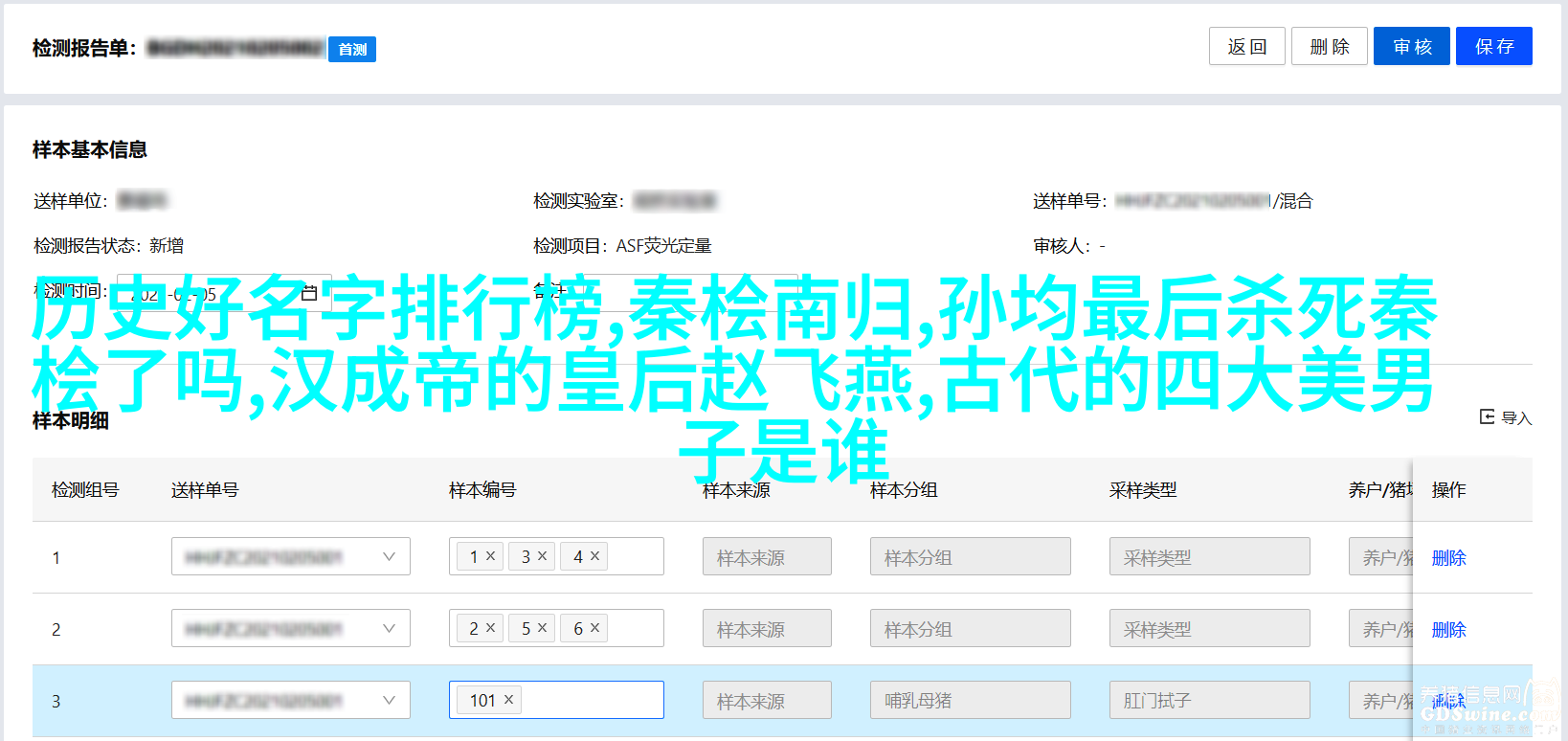The height and width of the screenshot is (741, 1568).
Task: Click the 肛门拭子 field in row 3
Action: pos(1210,700)
